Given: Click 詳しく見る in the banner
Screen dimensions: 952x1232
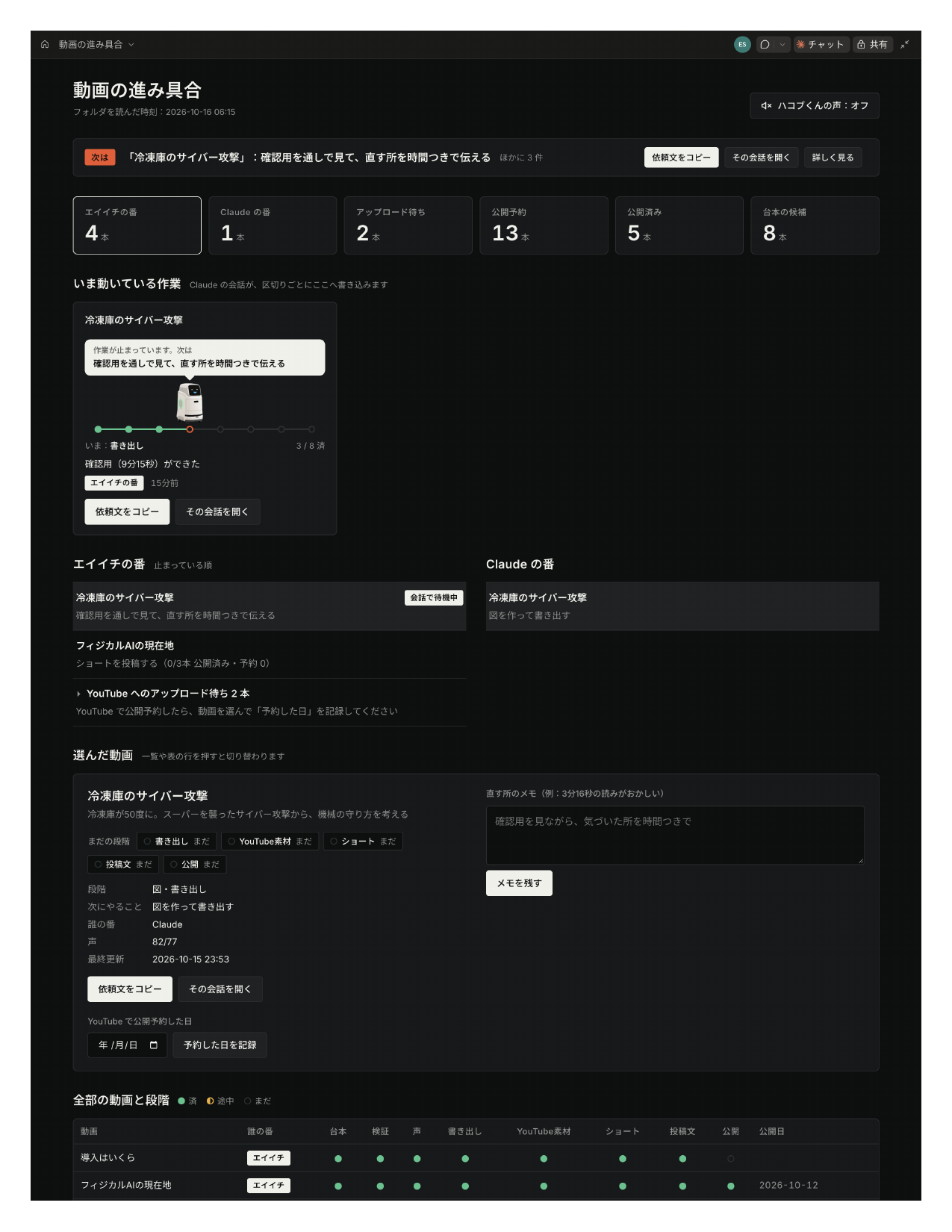Looking at the screenshot, I should tap(833, 158).
